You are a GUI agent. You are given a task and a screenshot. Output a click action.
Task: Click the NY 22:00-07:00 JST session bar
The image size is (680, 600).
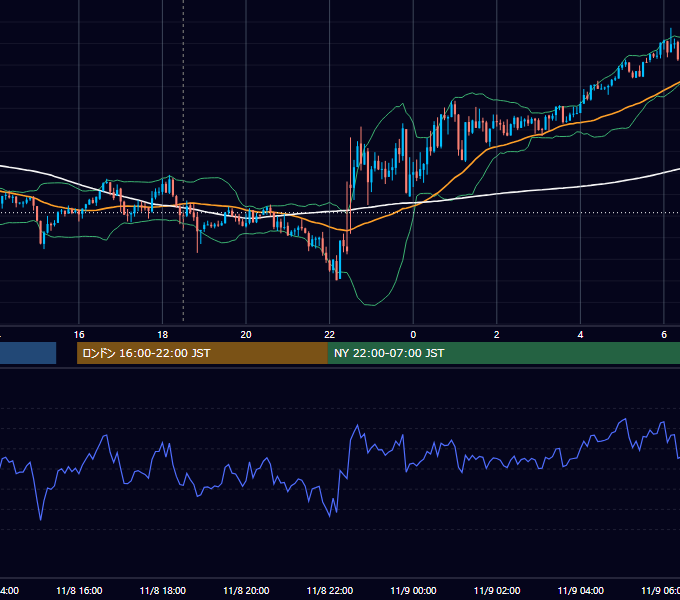point(504,353)
